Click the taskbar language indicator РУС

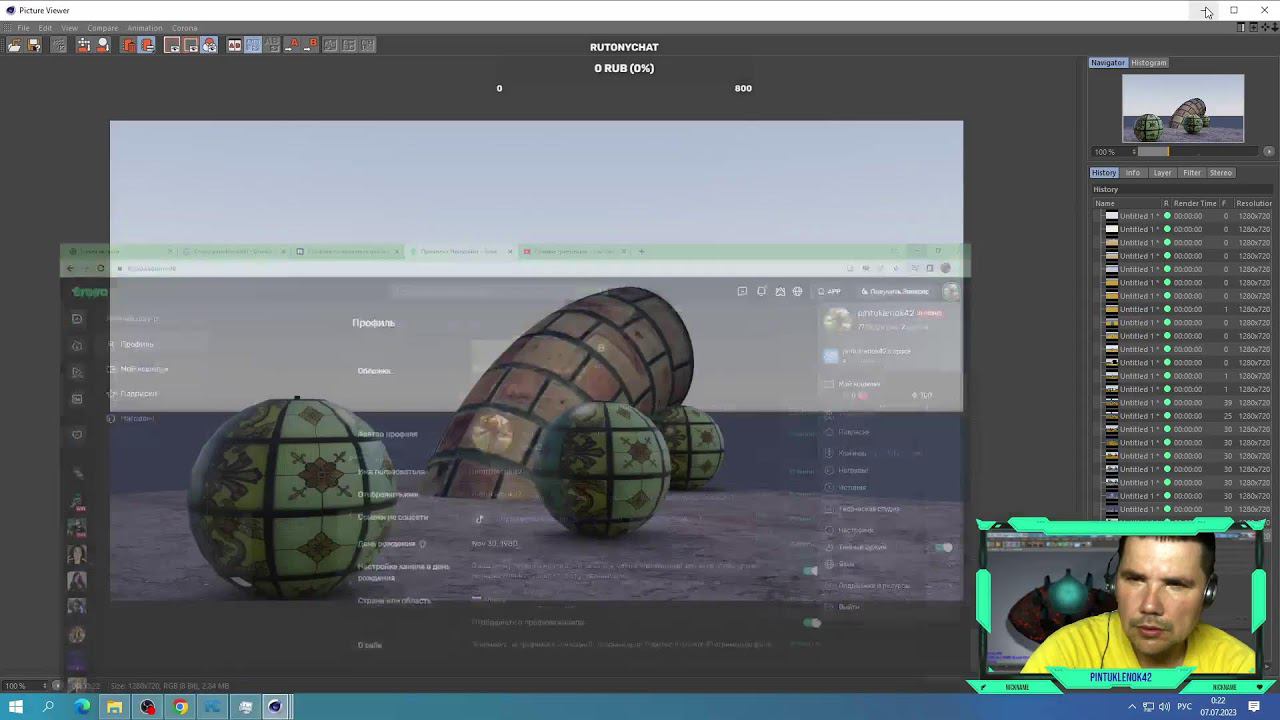tap(1183, 707)
